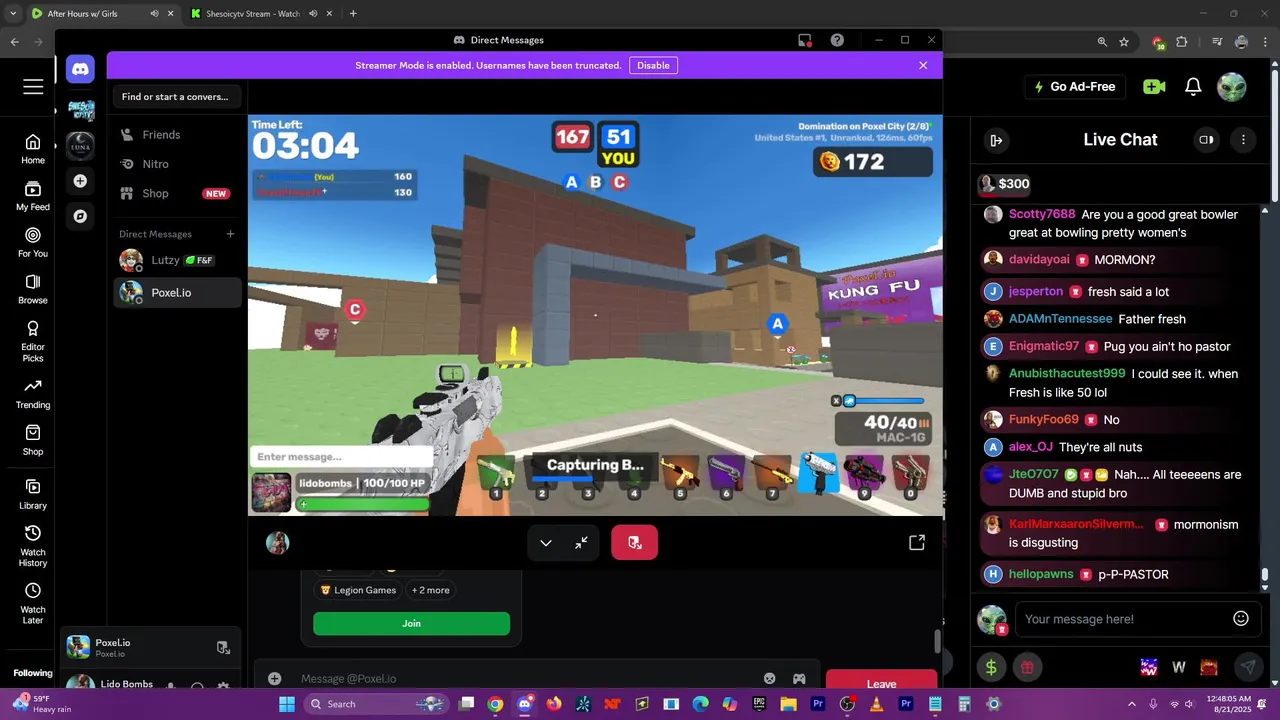Open a new browser tab
Image resolution: width=1280 pixels, height=720 pixels.
[353, 14]
